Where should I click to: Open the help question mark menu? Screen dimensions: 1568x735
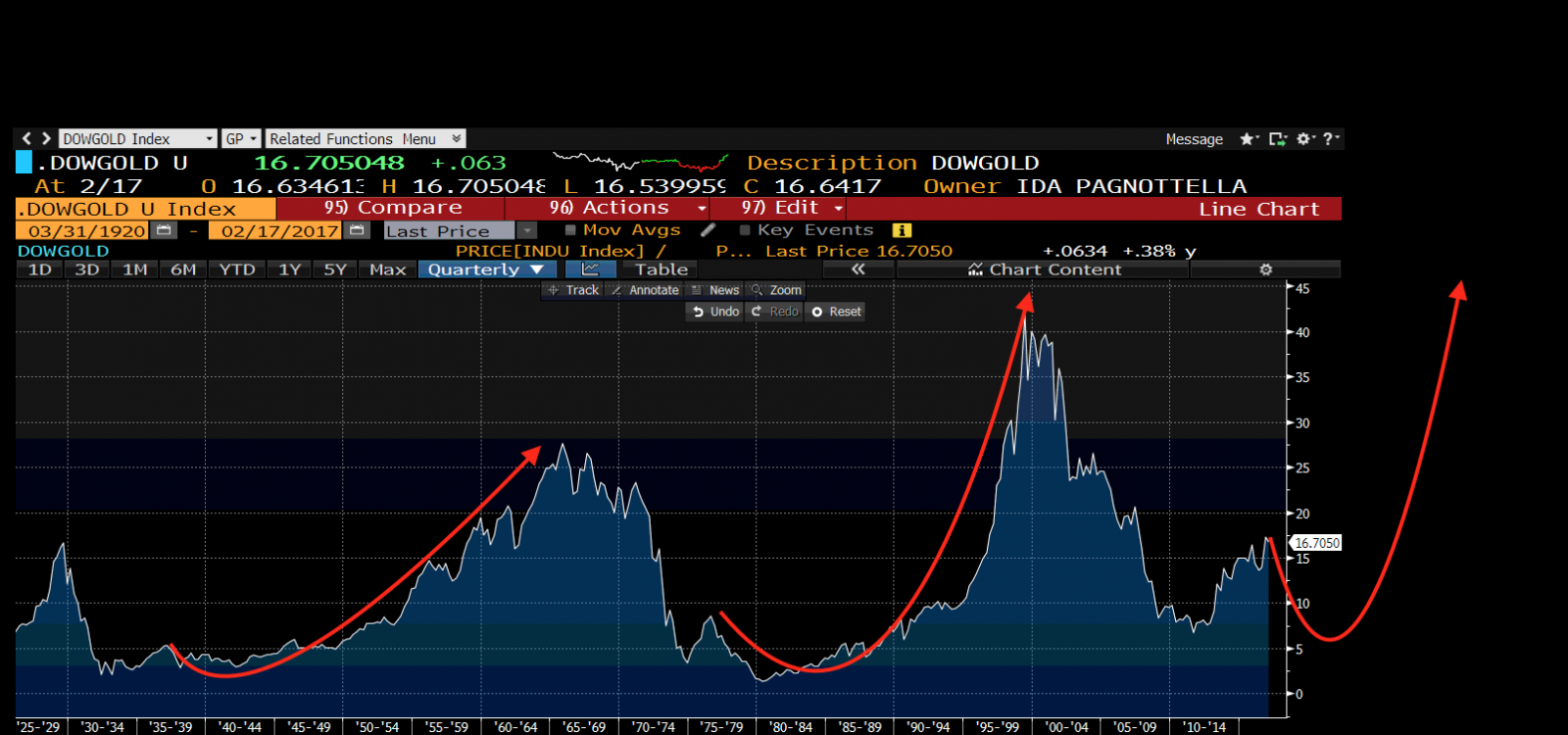pyautogui.click(x=1329, y=139)
